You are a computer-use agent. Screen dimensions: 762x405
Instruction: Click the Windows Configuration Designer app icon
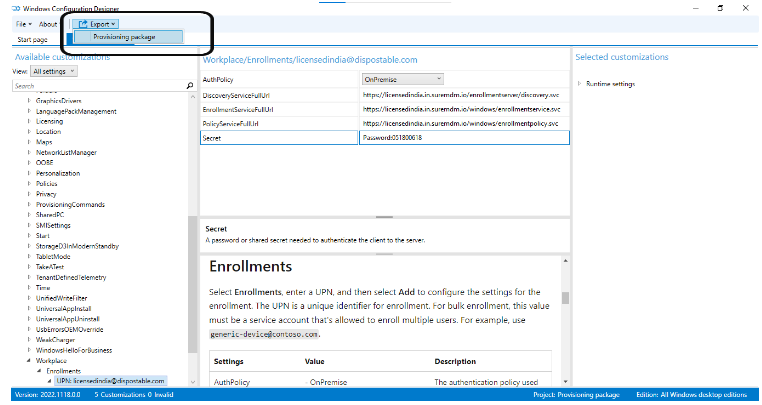16,8
